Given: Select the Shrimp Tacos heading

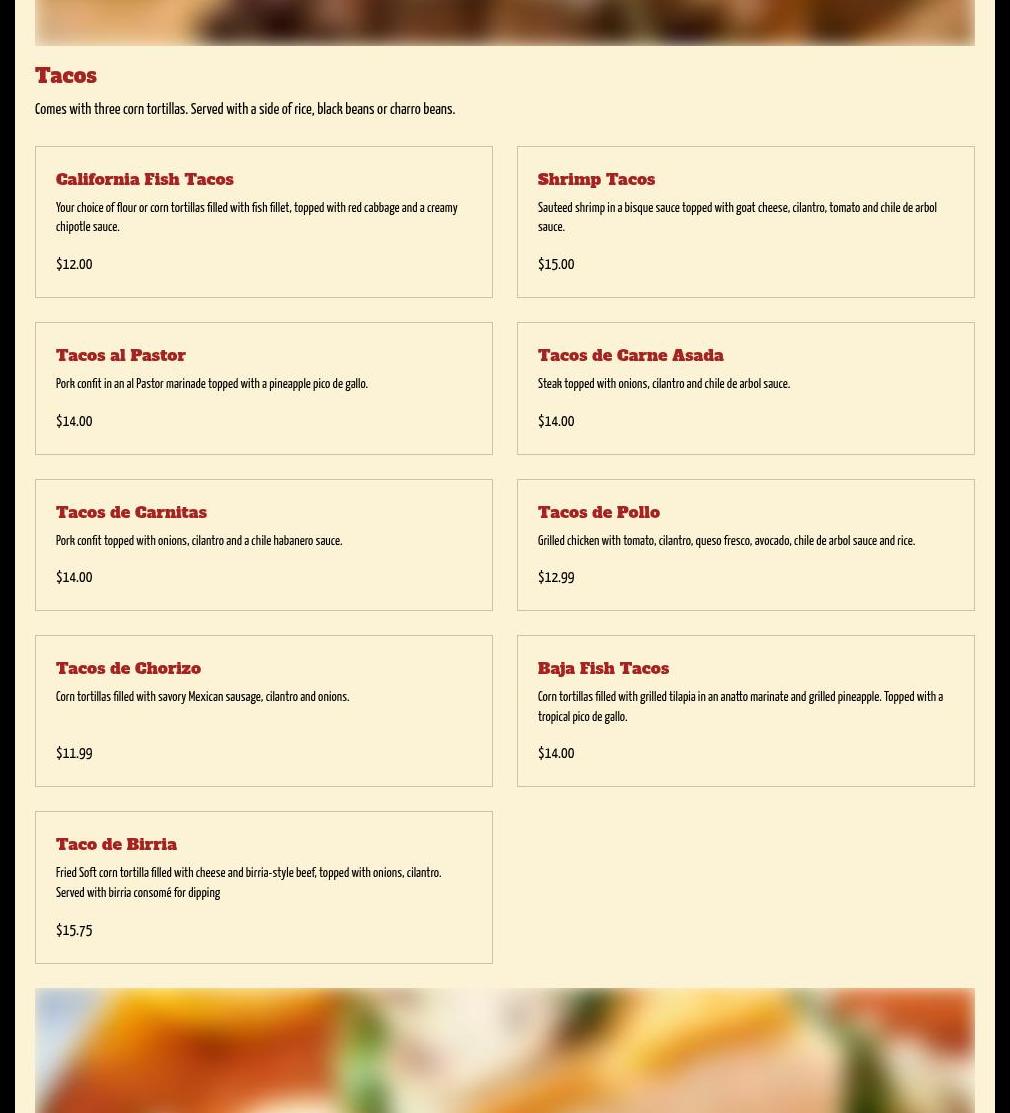Looking at the screenshot, I should coord(596,180).
